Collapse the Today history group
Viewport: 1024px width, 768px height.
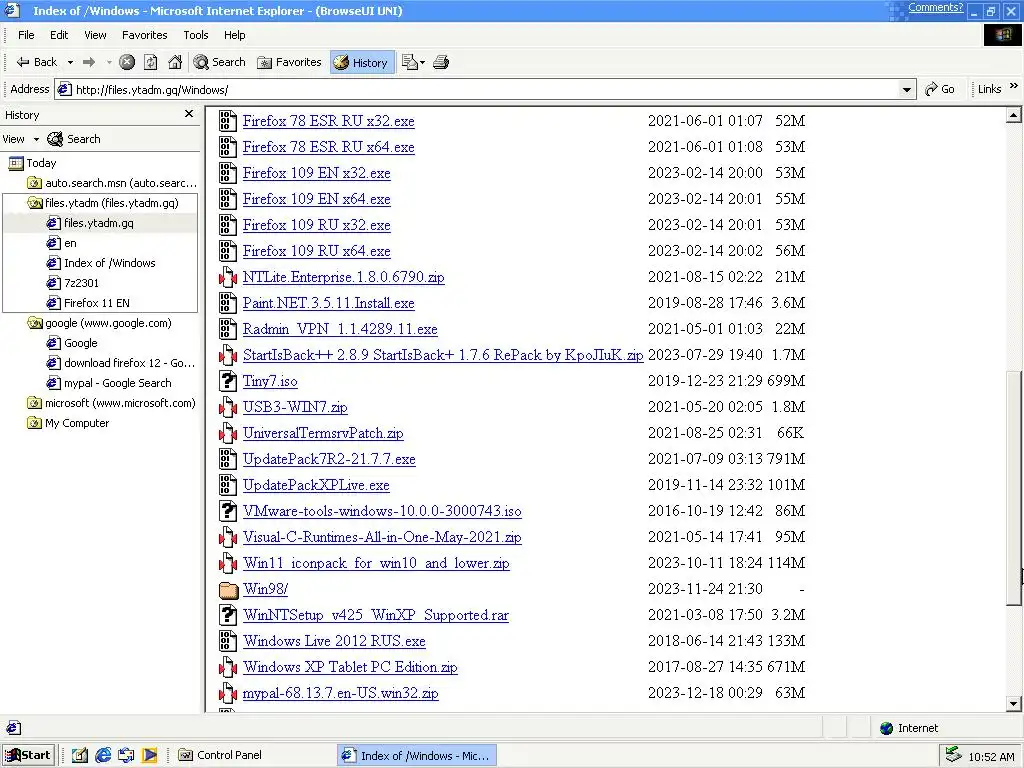pyautogui.click(x=33, y=163)
